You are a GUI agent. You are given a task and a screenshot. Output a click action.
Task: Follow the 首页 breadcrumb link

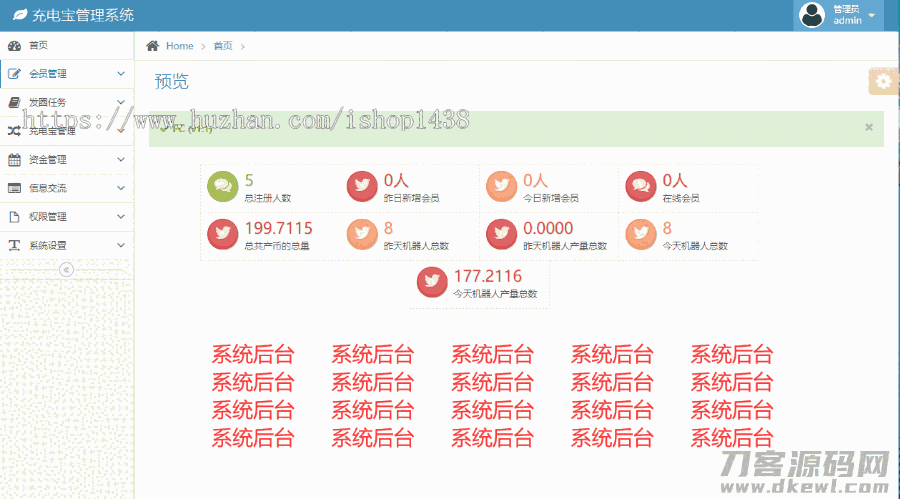[x=223, y=46]
